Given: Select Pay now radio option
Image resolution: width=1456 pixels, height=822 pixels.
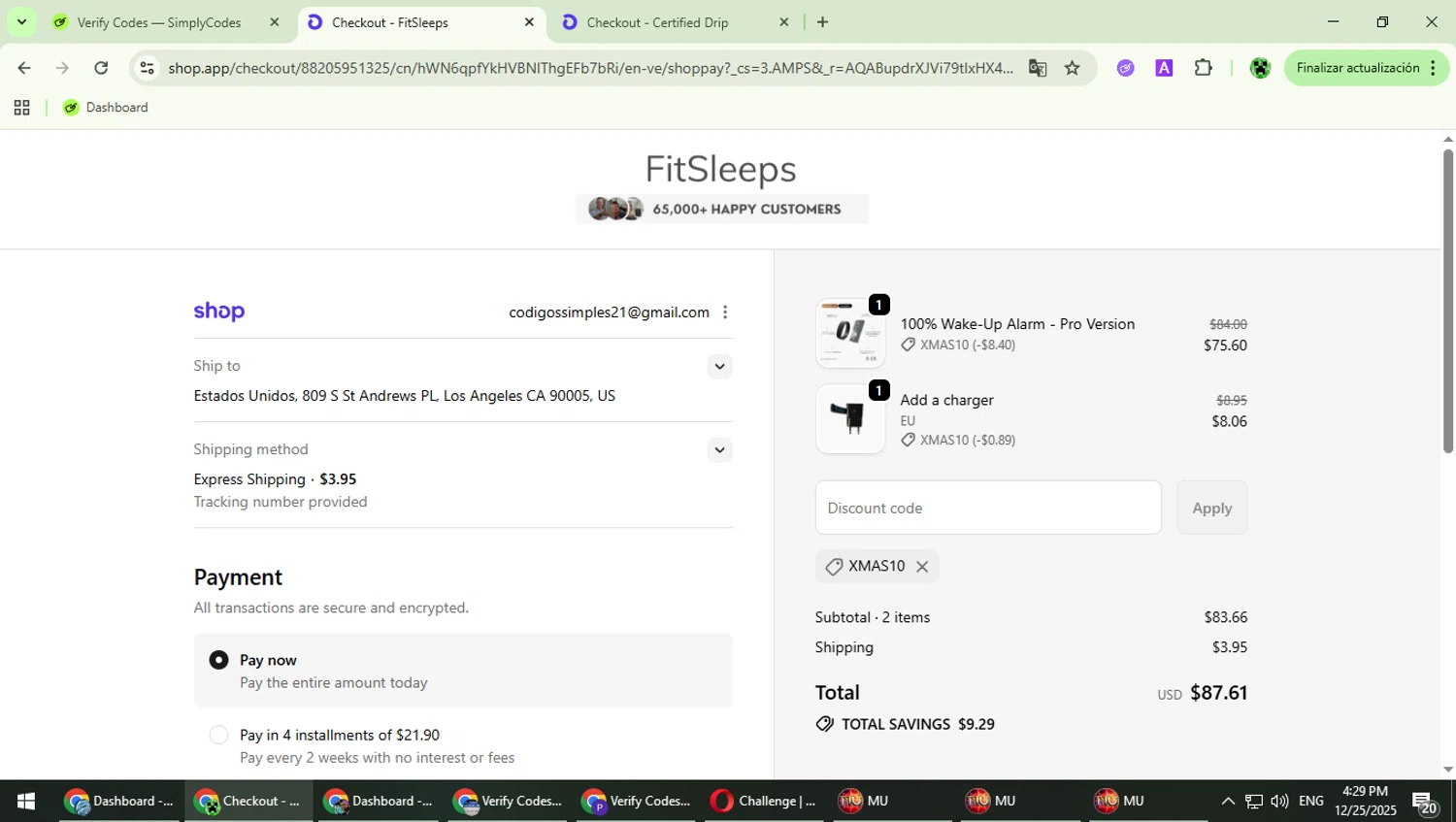Looking at the screenshot, I should [x=219, y=660].
